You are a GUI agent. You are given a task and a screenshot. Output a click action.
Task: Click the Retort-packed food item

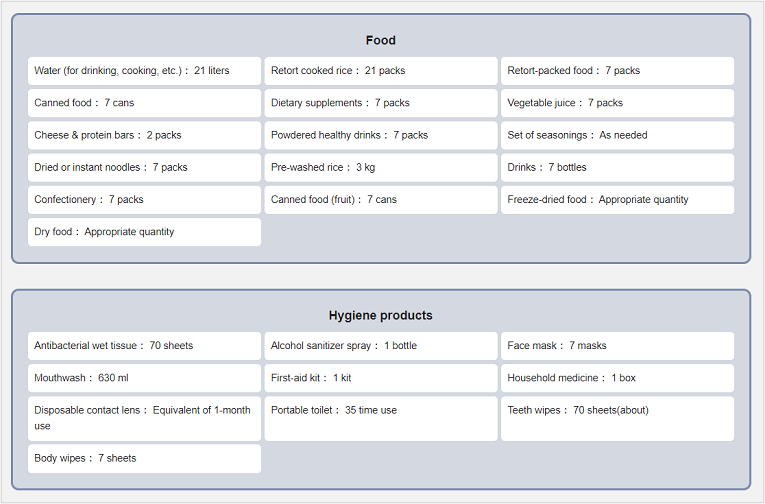click(617, 71)
